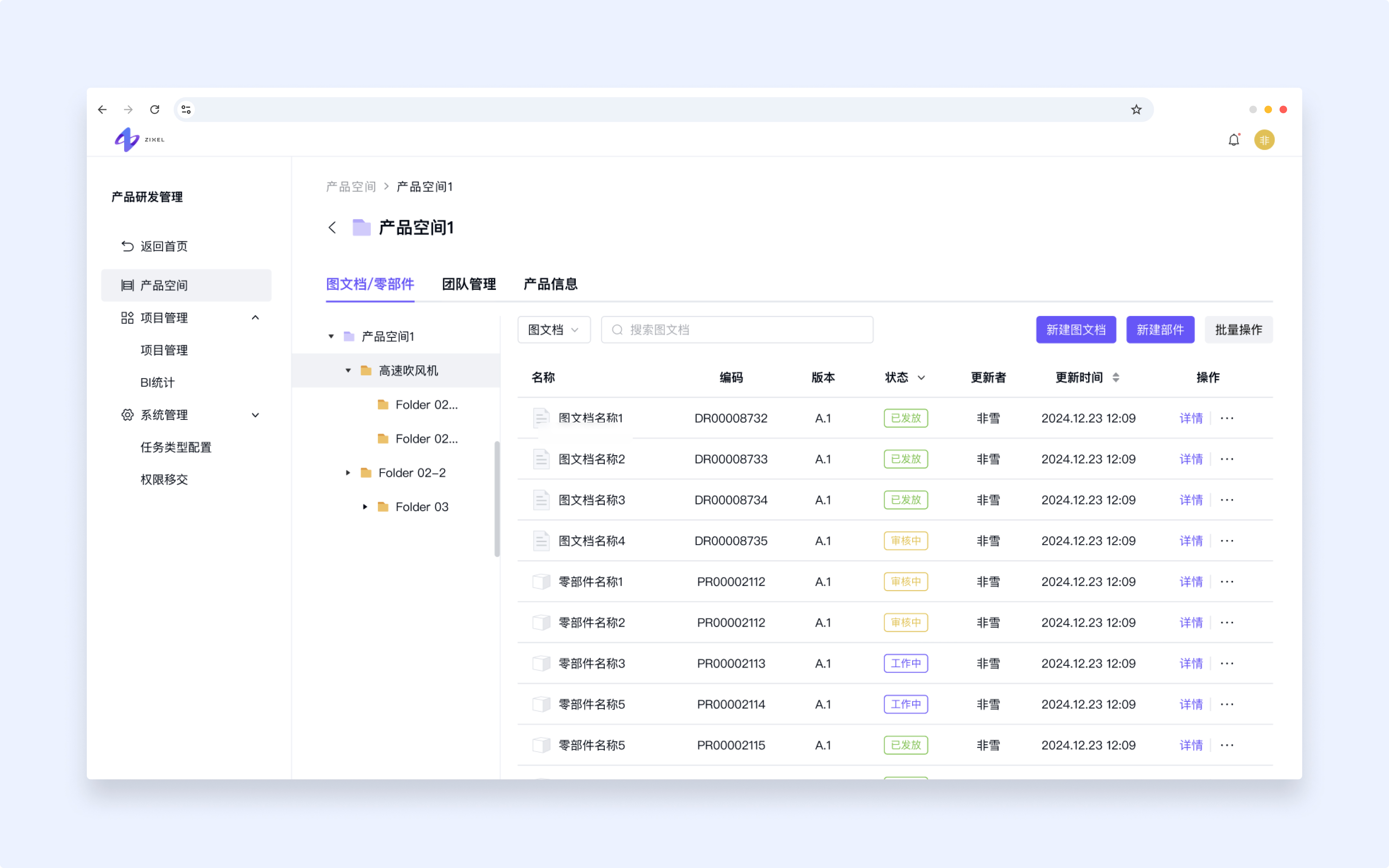Image resolution: width=1389 pixels, height=868 pixels.
Task: Click the 搜索图文档 search field
Action: tap(738, 330)
